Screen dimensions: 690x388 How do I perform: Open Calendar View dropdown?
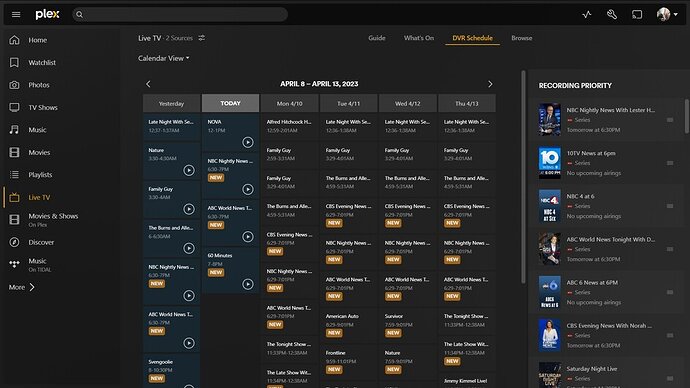(164, 58)
